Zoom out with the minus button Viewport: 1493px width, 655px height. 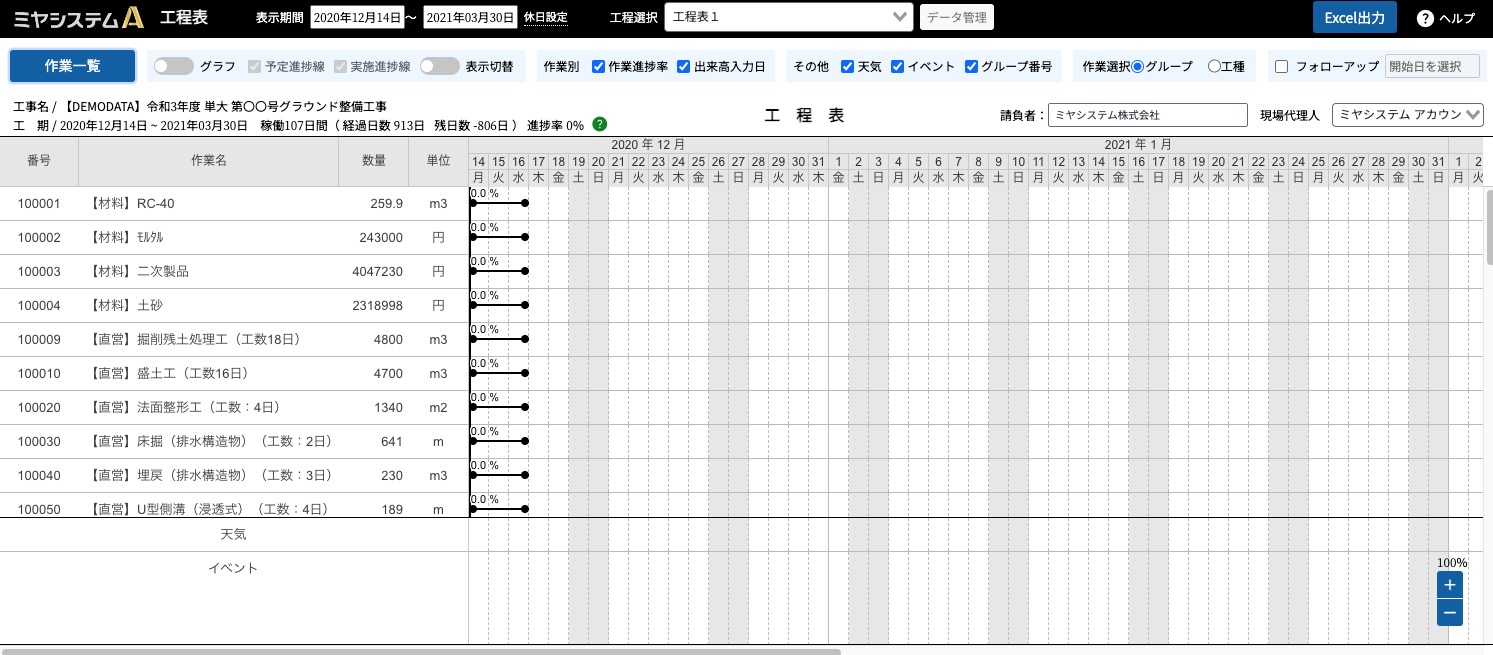(1450, 612)
